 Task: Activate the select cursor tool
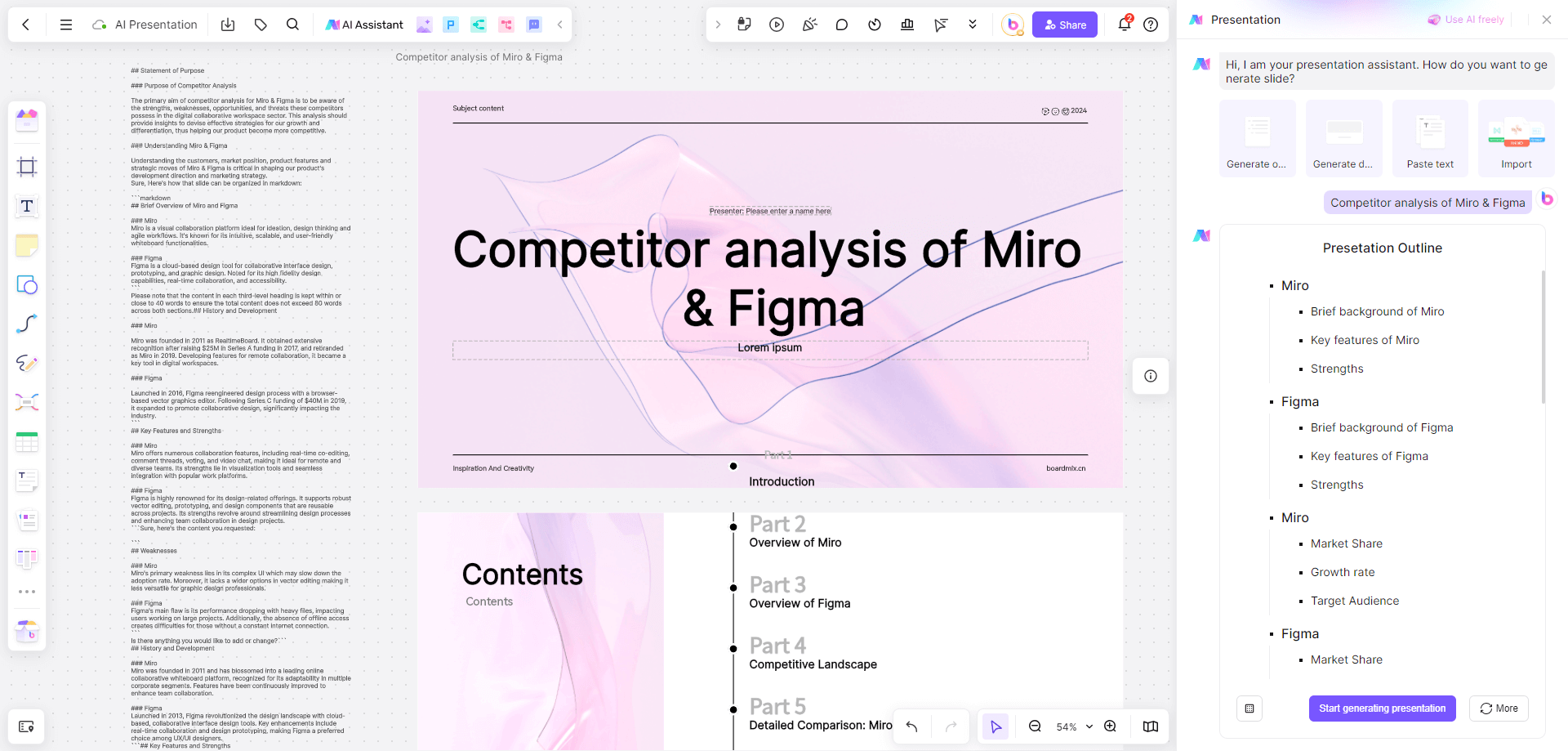click(996, 726)
